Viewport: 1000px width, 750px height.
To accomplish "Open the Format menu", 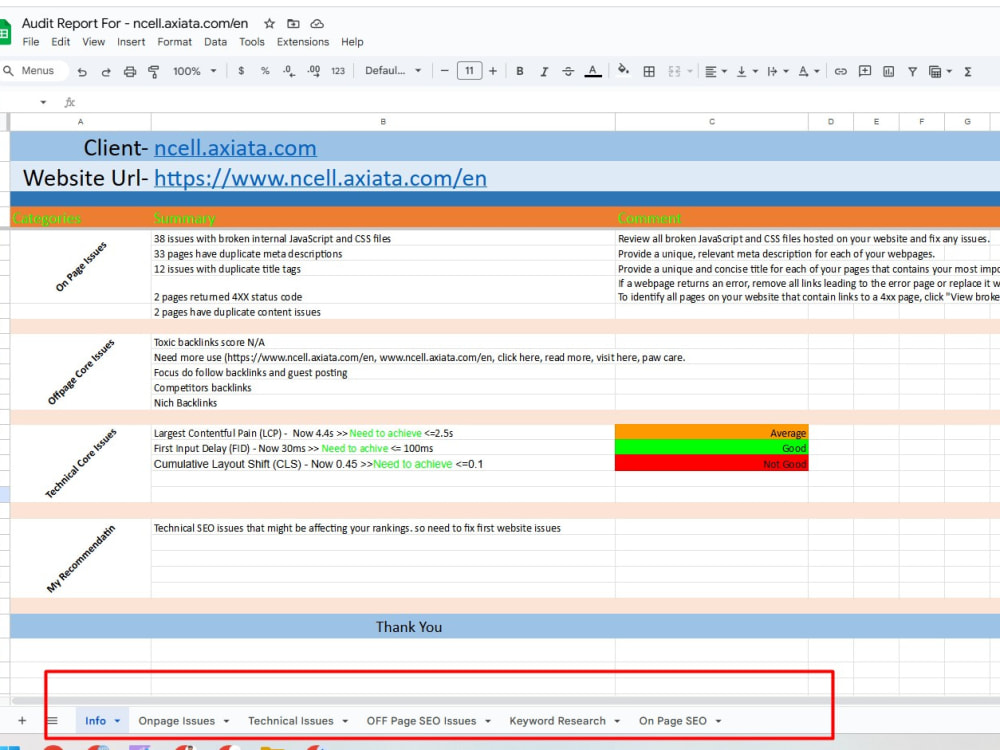I will [x=174, y=42].
